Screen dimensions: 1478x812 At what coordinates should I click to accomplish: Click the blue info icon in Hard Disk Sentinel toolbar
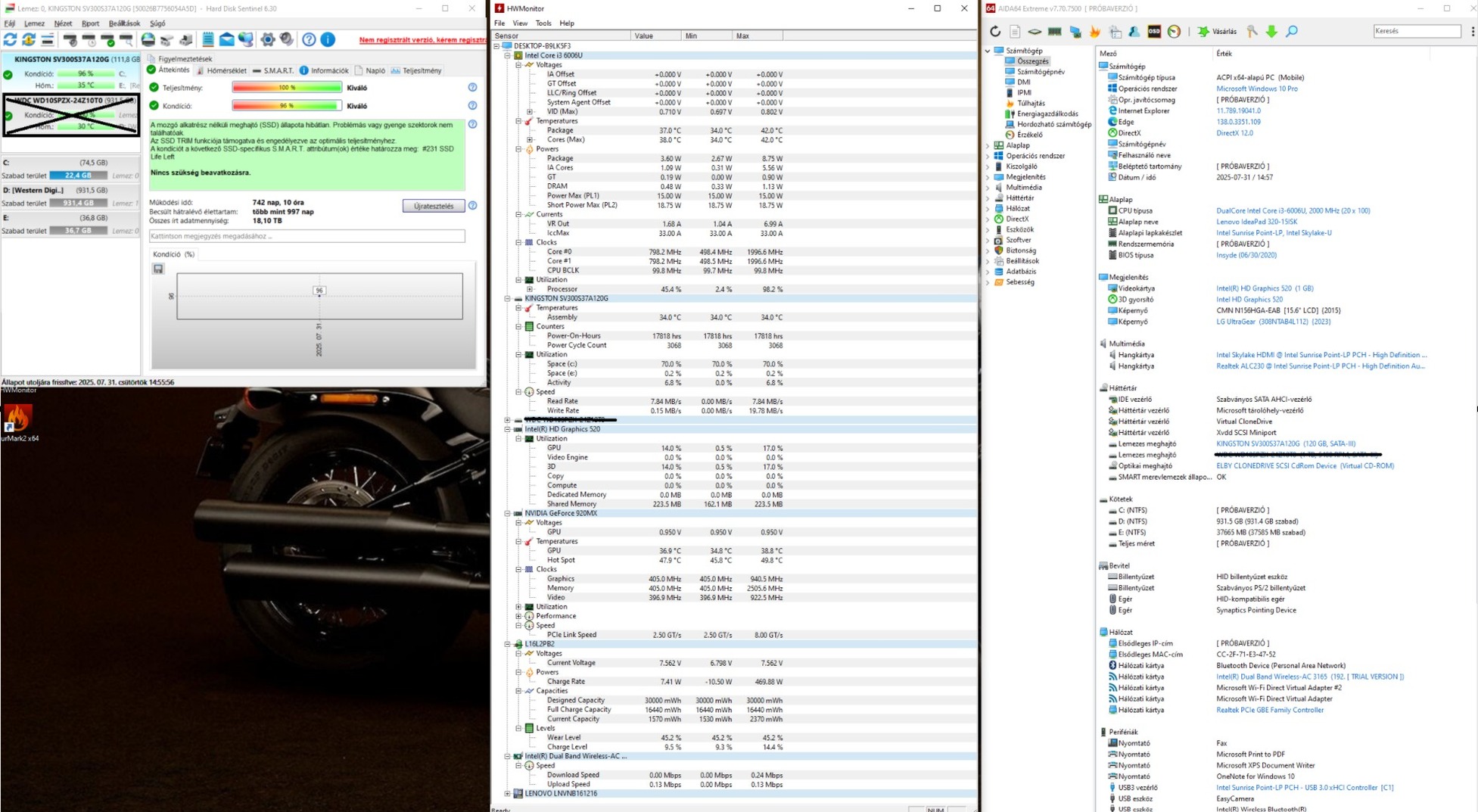328,39
